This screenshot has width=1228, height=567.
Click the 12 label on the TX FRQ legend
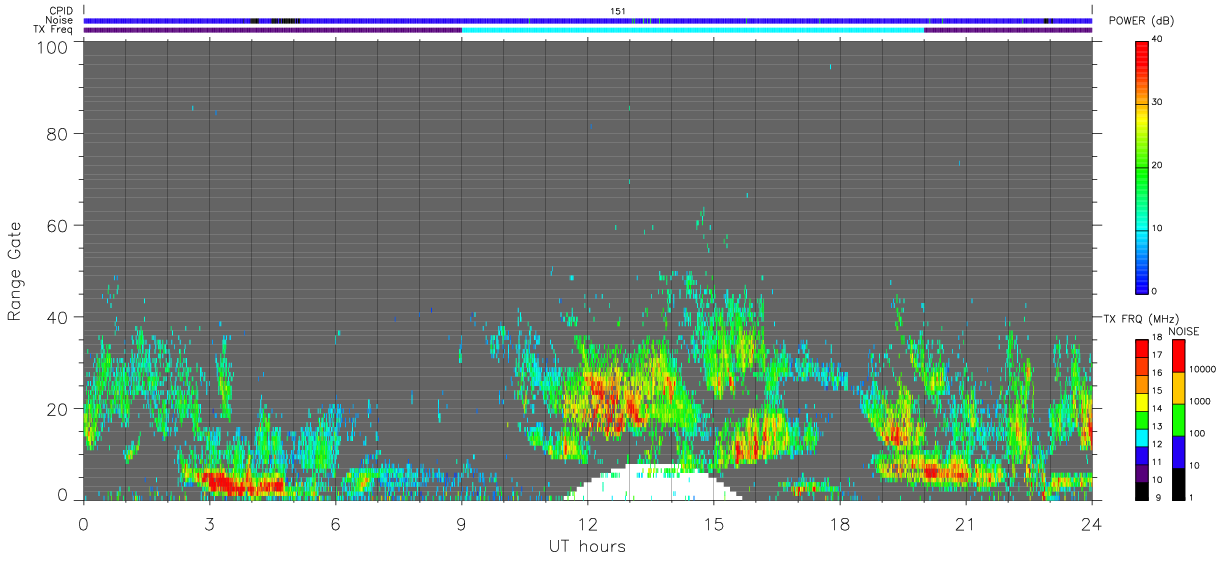pyautogui.click(x=1158, y=443)
